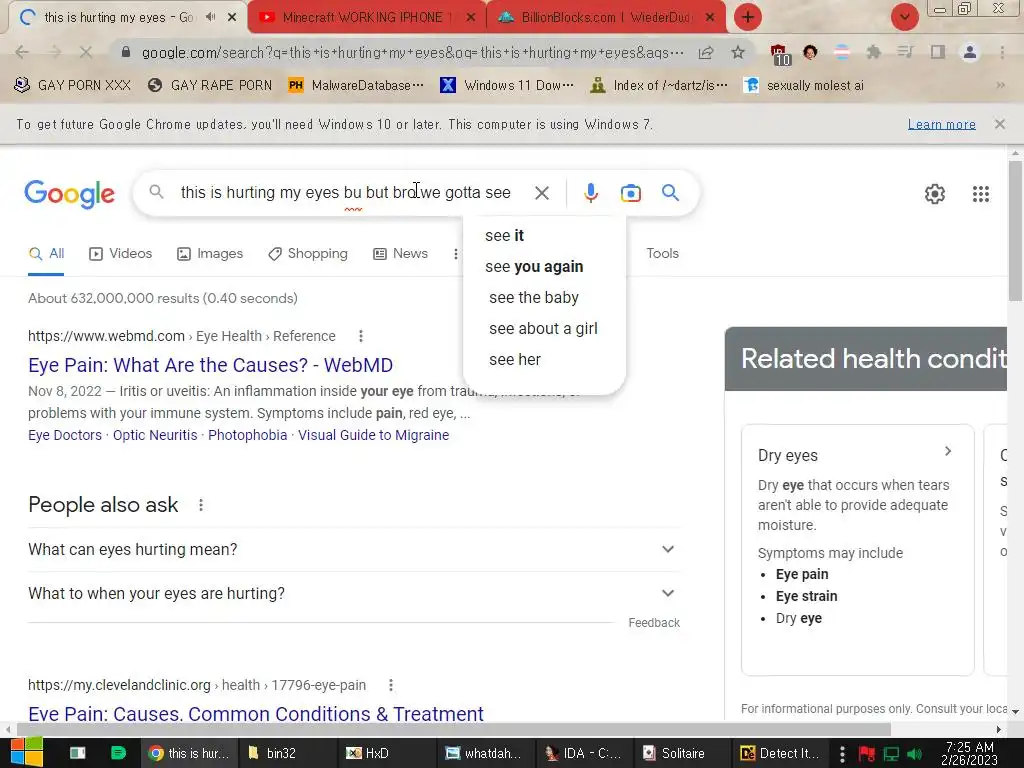Image resolution: width=1024 pixels, height=768 pixels.
Task: Click inside the Google search text field
Action: tap(345, 193)
